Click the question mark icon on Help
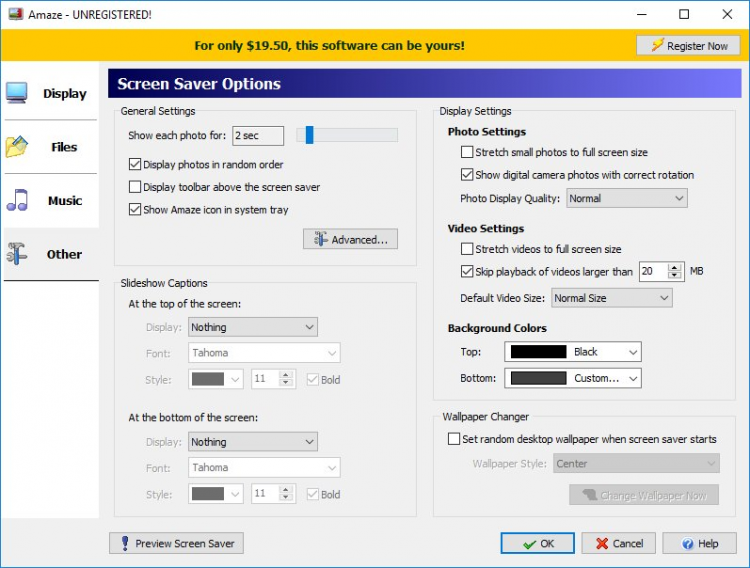 tap(687, 544)
